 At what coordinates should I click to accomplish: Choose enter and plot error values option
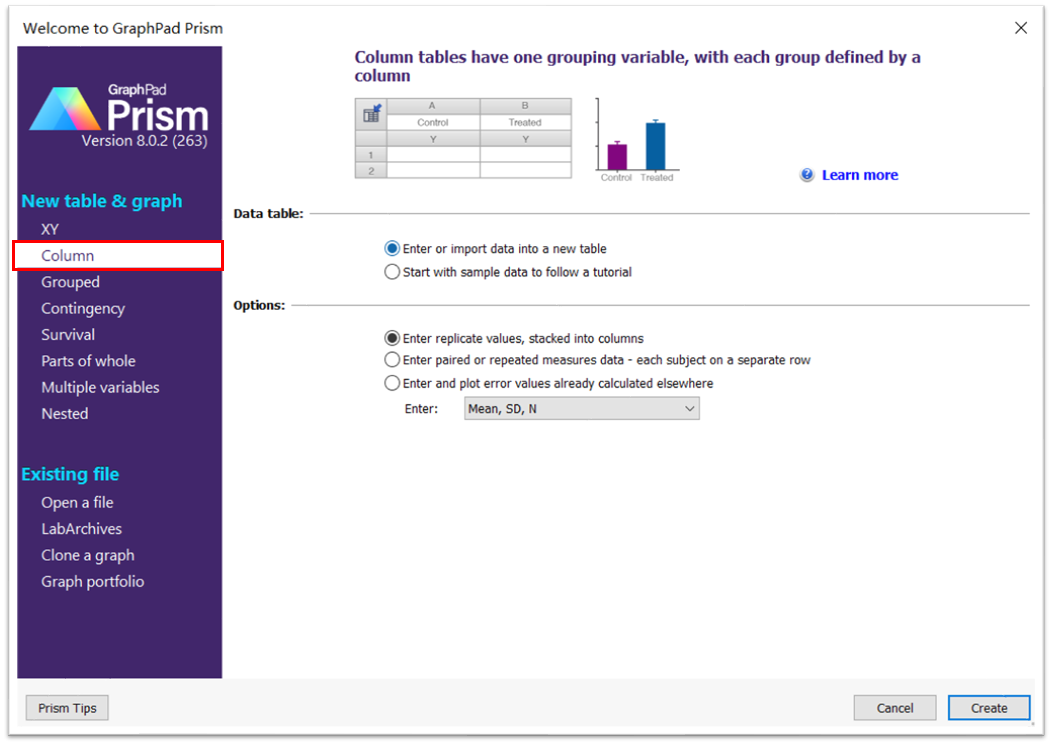click(392, 383)
